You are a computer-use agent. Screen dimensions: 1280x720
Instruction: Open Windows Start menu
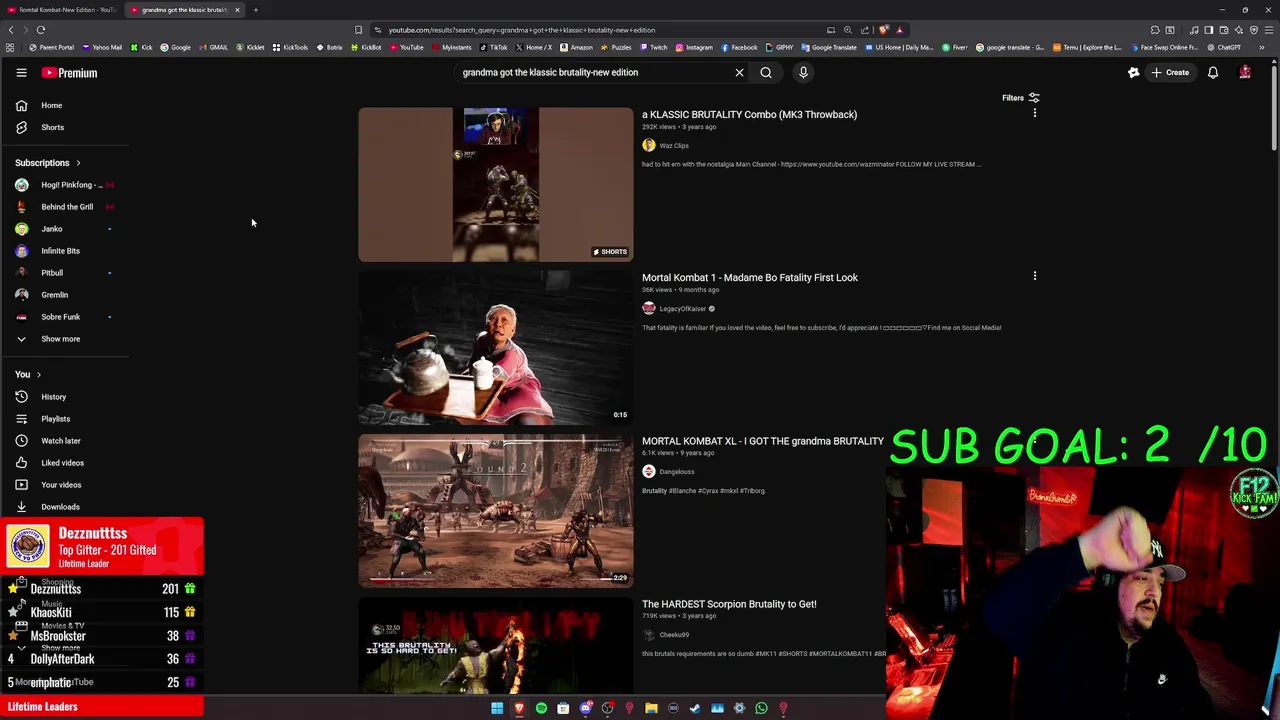[x=497, y=708]
